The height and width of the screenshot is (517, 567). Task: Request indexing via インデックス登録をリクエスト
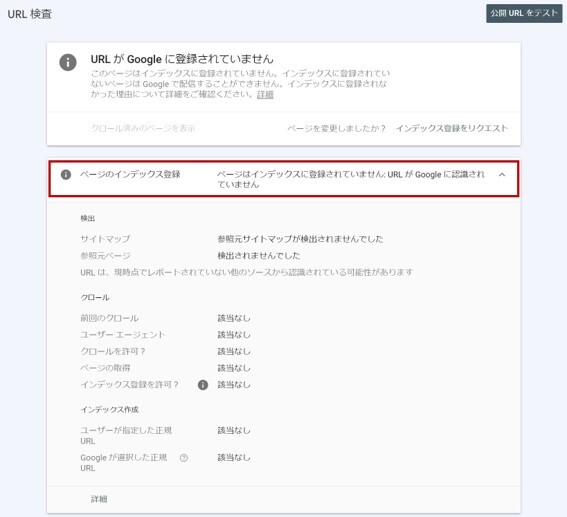[x=452, y=128]
